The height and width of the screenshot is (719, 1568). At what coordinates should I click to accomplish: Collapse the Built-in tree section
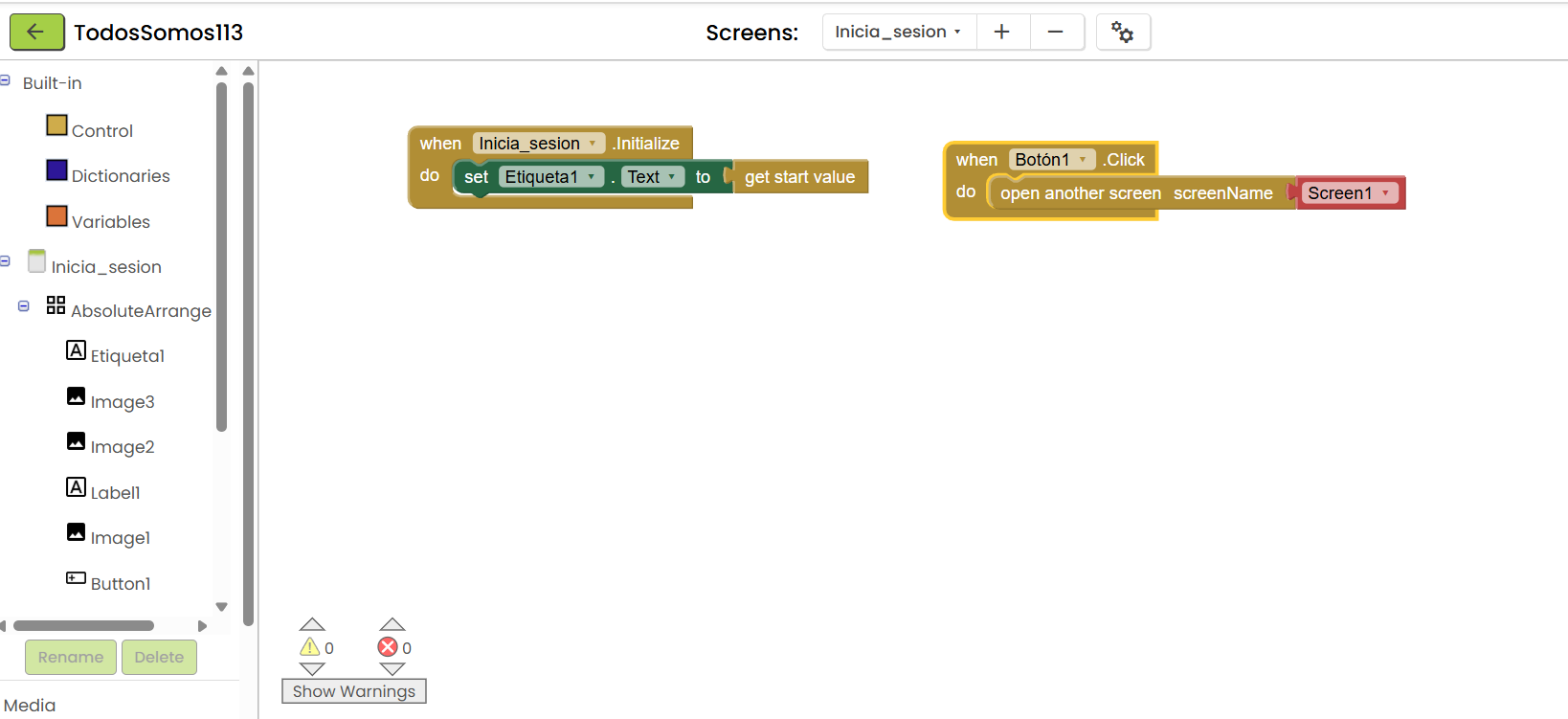point(5,81)
